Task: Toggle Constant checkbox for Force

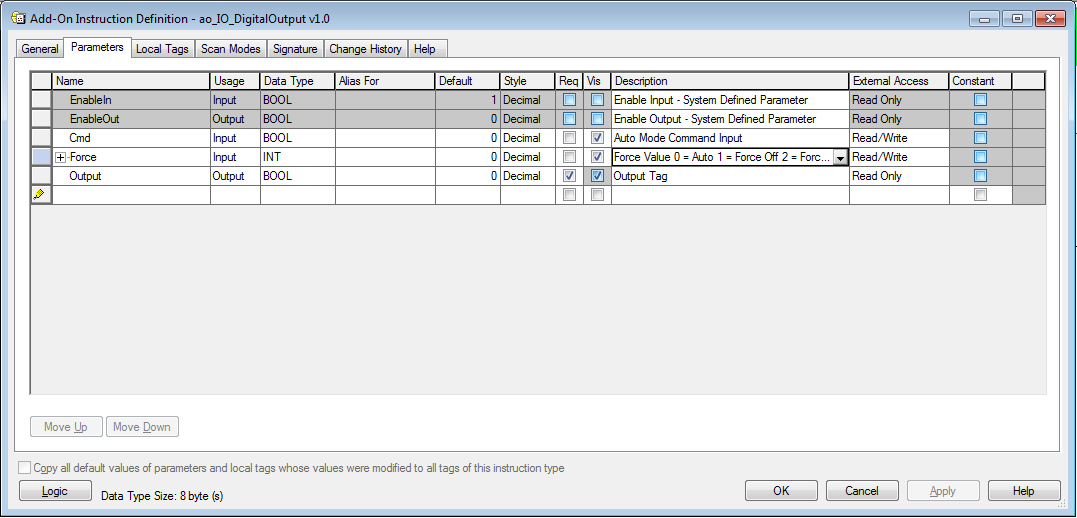Action: coord(980,157)
